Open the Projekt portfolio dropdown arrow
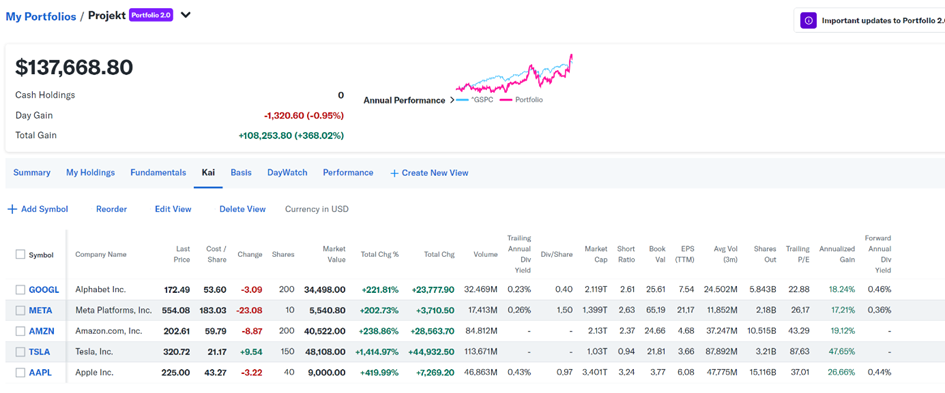The width and height of the screenshot is (945, 393). pos(186,15)
